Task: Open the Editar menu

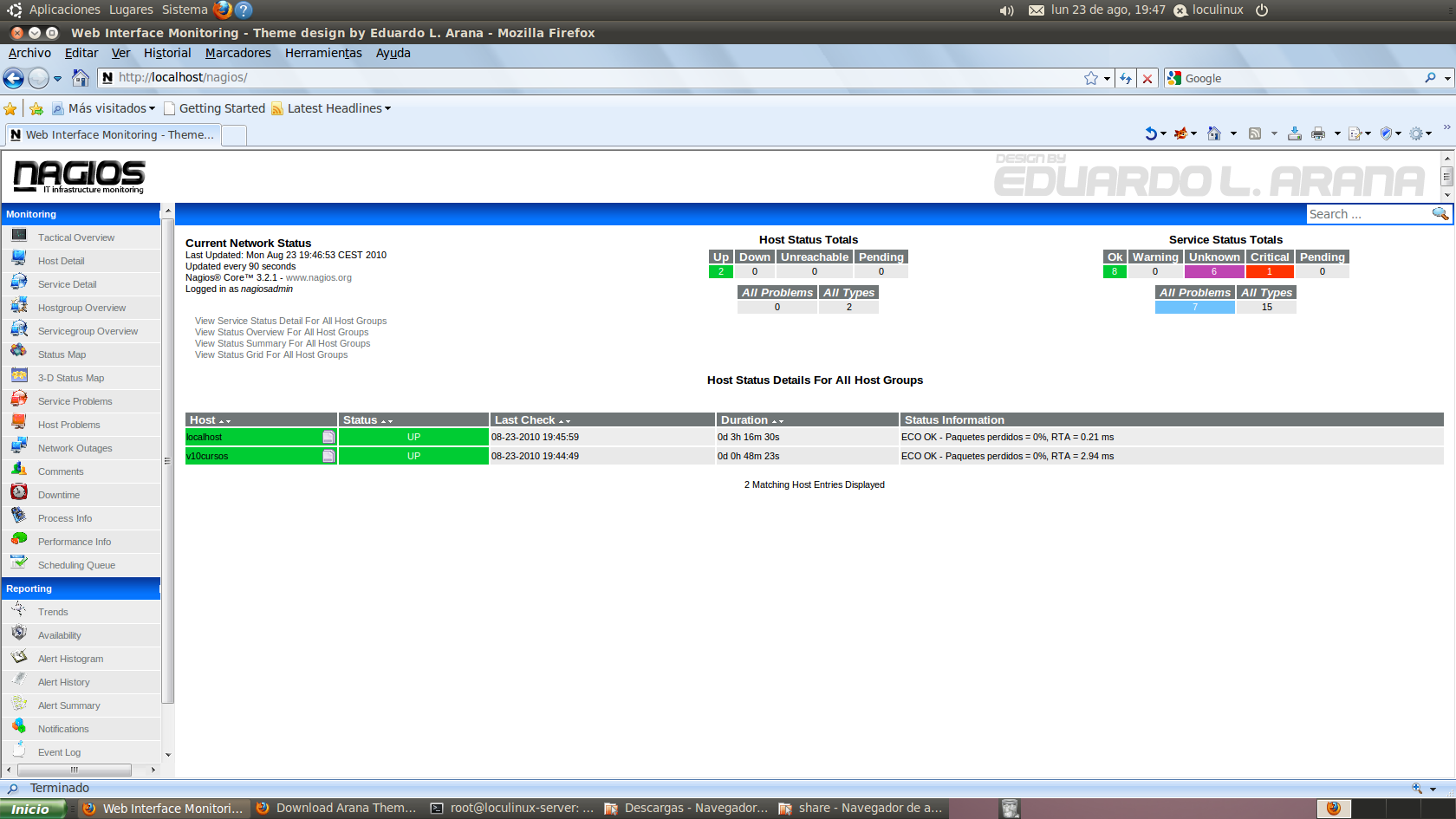Action: 81,53
